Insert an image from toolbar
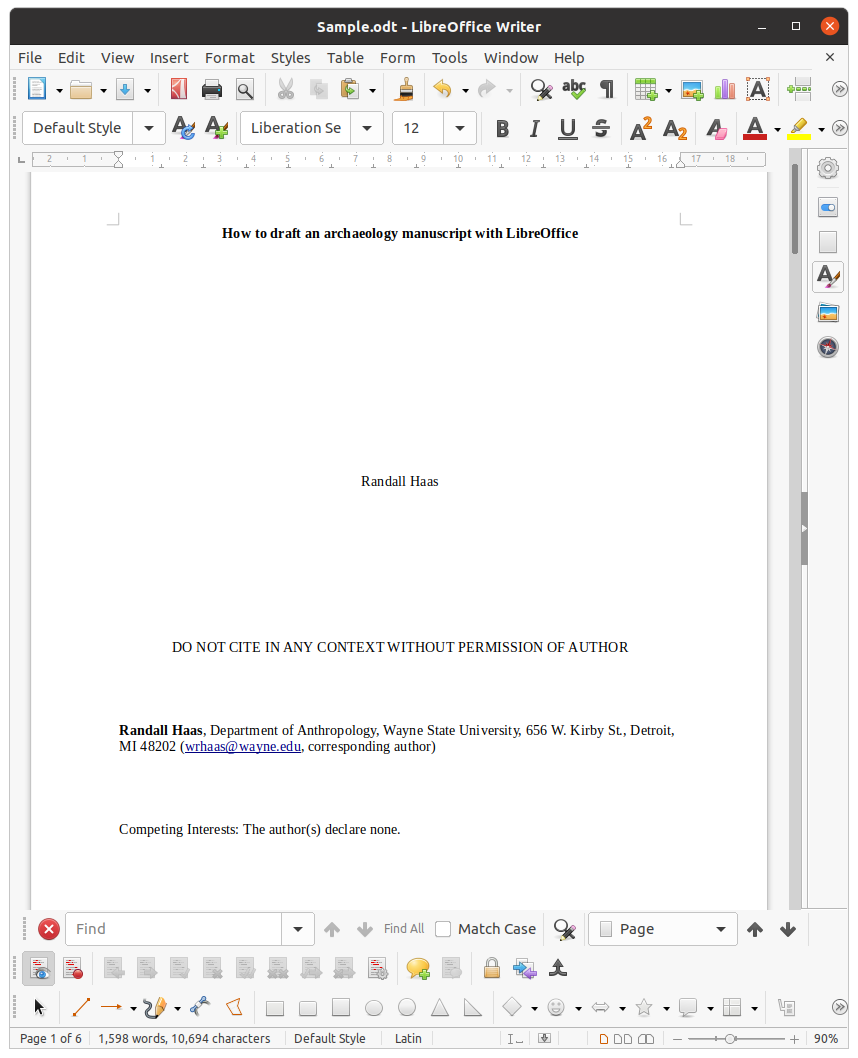 tap(692, 89)
